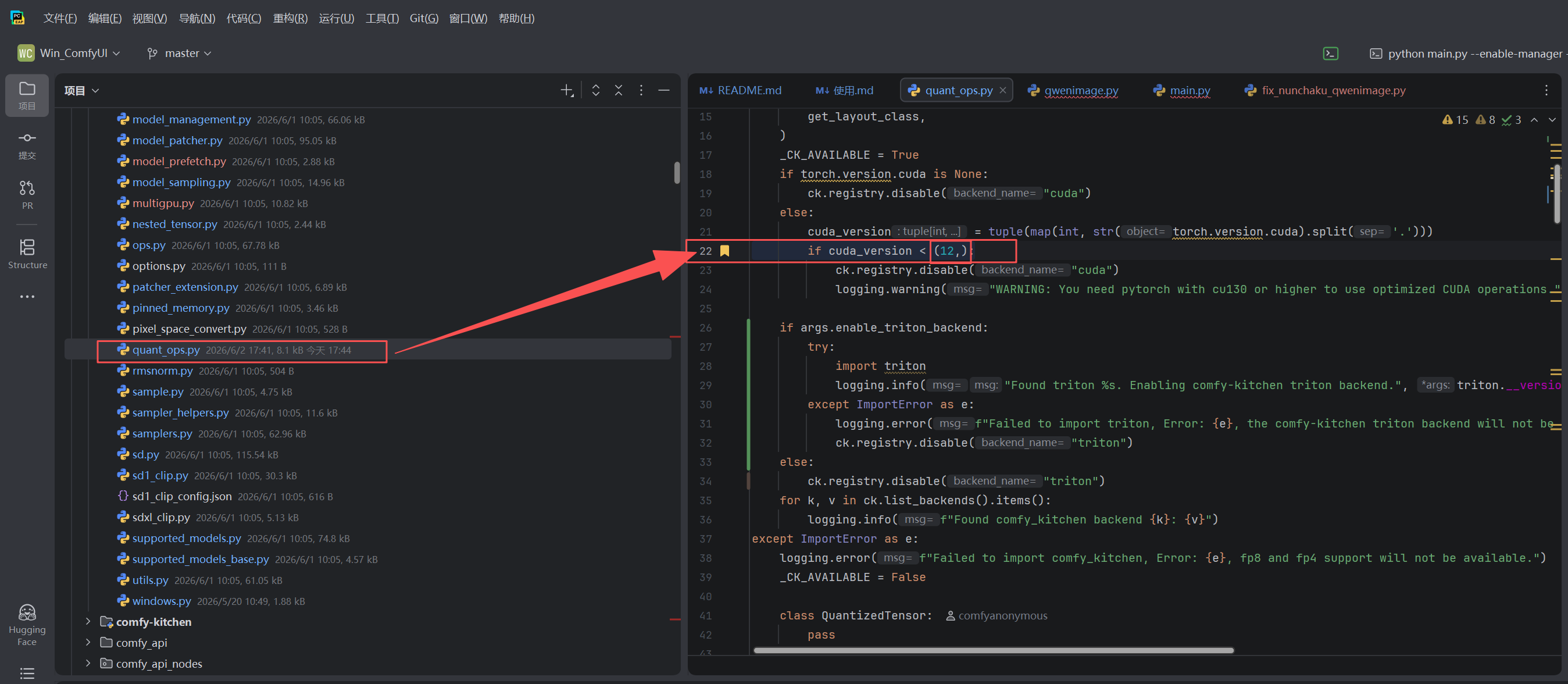Switch to the README.md tab
This screenshot has width=1568, height=684.
tap(740, 90)
